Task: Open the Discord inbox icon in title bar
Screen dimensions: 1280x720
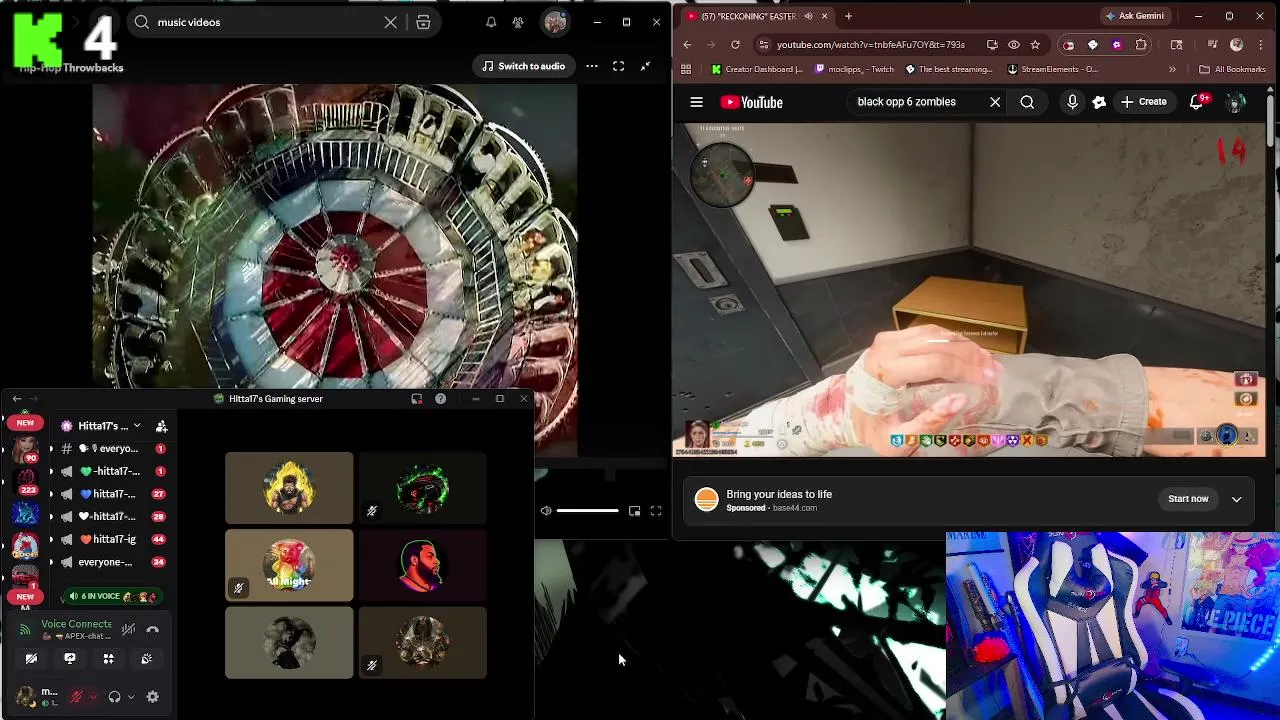Action: 417,399
